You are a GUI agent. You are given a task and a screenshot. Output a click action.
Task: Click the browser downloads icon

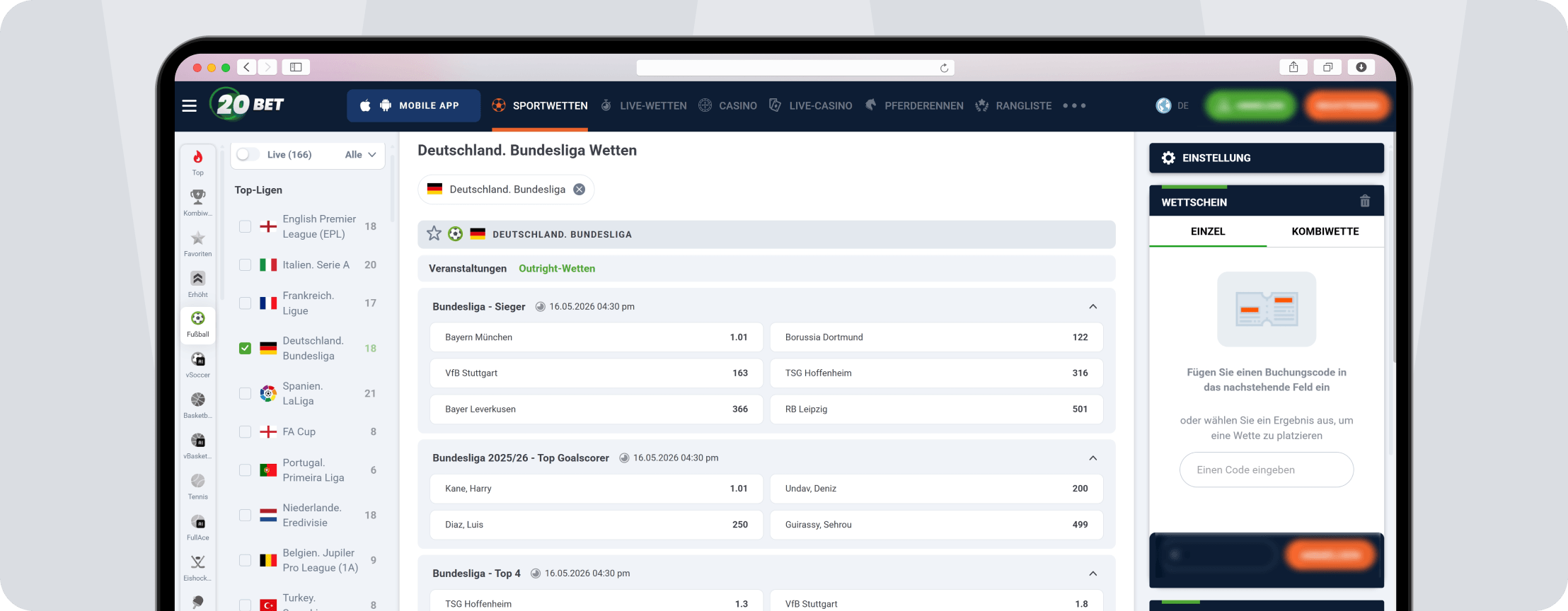[x=1361, y=67]
